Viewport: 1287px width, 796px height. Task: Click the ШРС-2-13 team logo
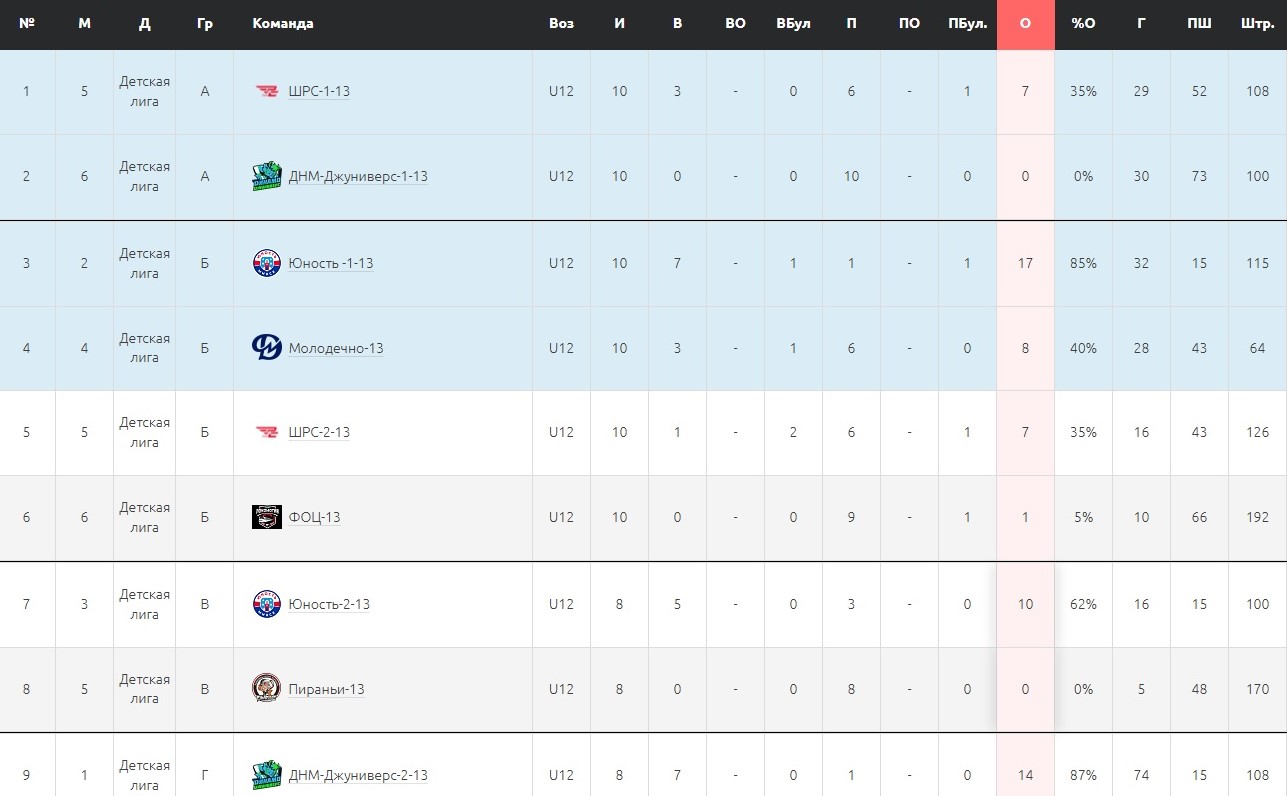[x=267, y=433]
